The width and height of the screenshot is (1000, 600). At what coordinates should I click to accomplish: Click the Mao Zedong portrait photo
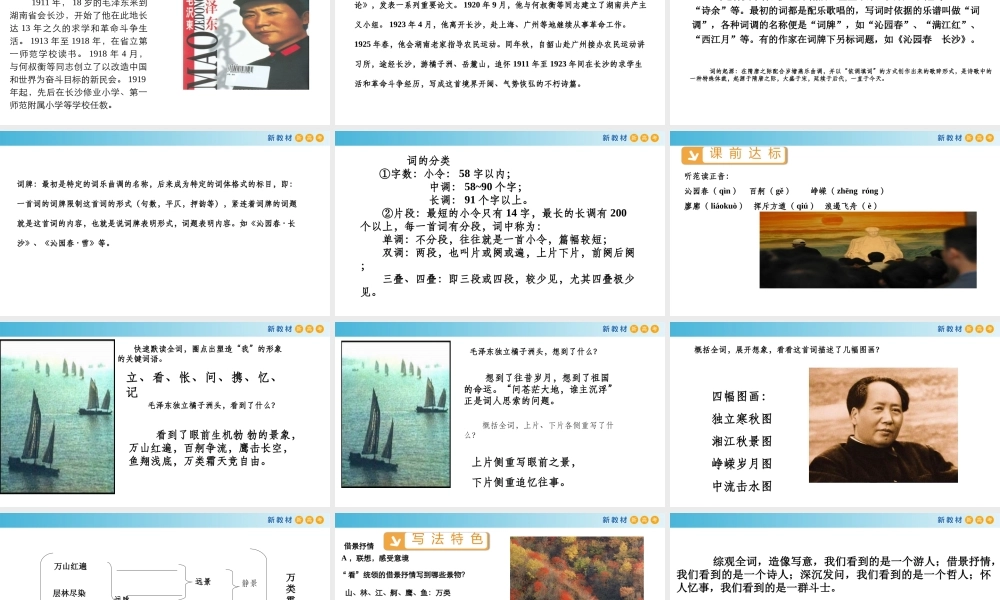[882, 423]
